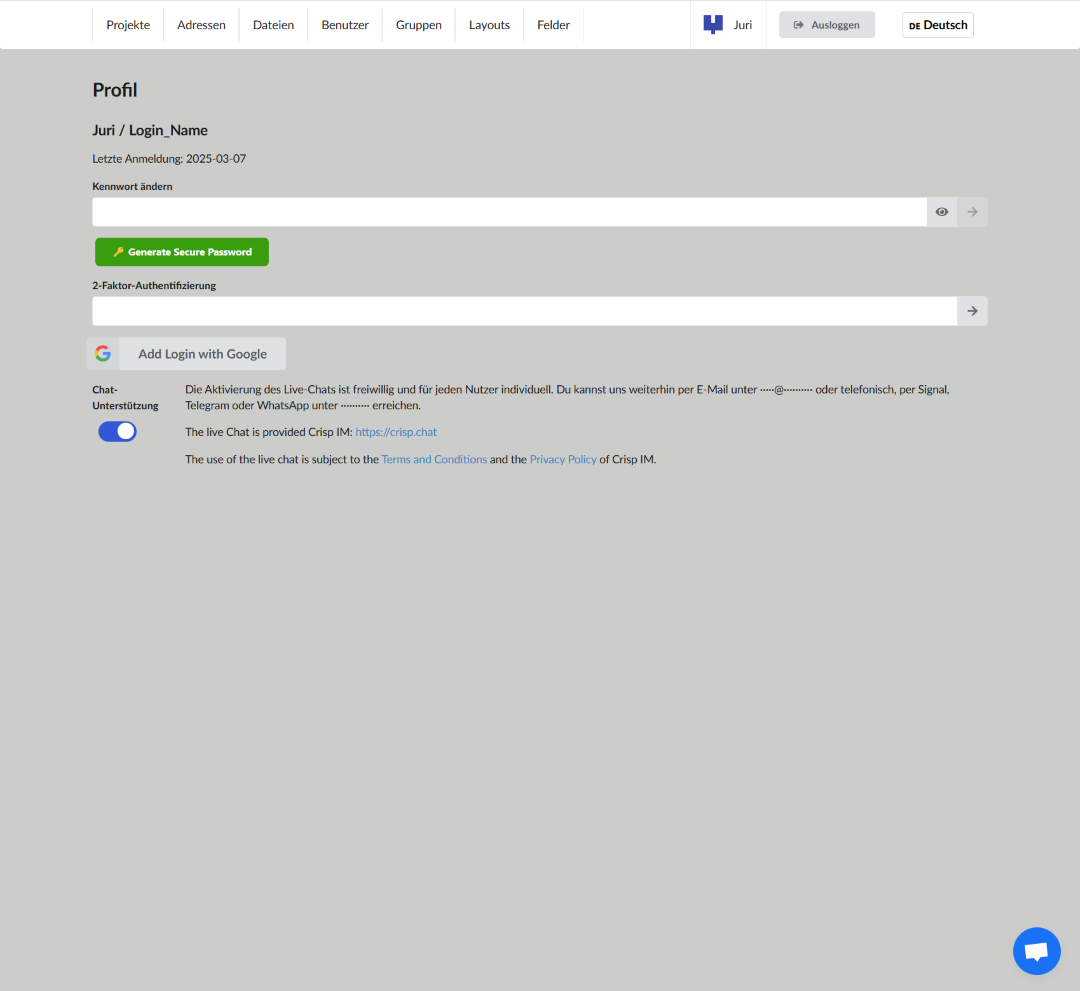Click the blue Juri app logo
The height and width of the screenshot is (991, 1080).
tap(712, 24)
